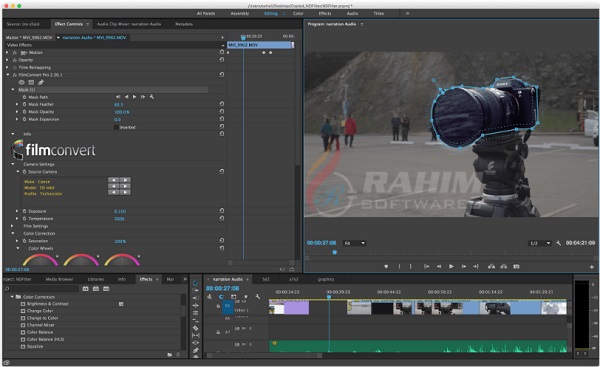
Task: Open the button editor plus icon
Action: tap(592, 267)
